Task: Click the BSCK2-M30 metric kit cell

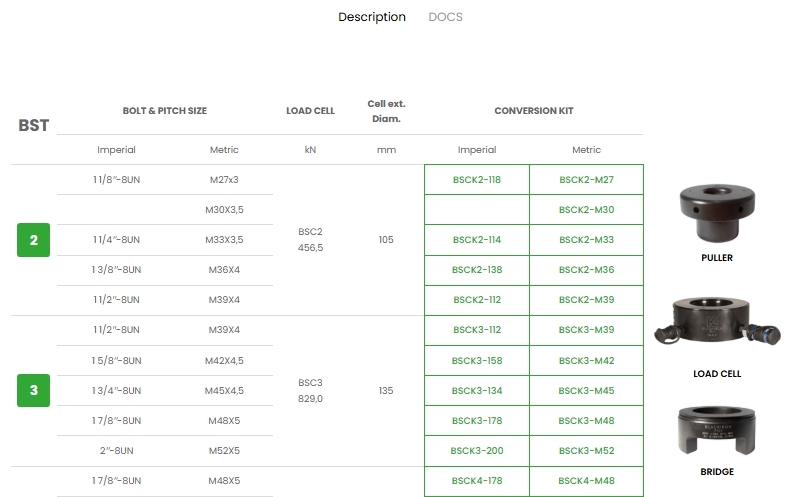Action: (x=586, y=210)
